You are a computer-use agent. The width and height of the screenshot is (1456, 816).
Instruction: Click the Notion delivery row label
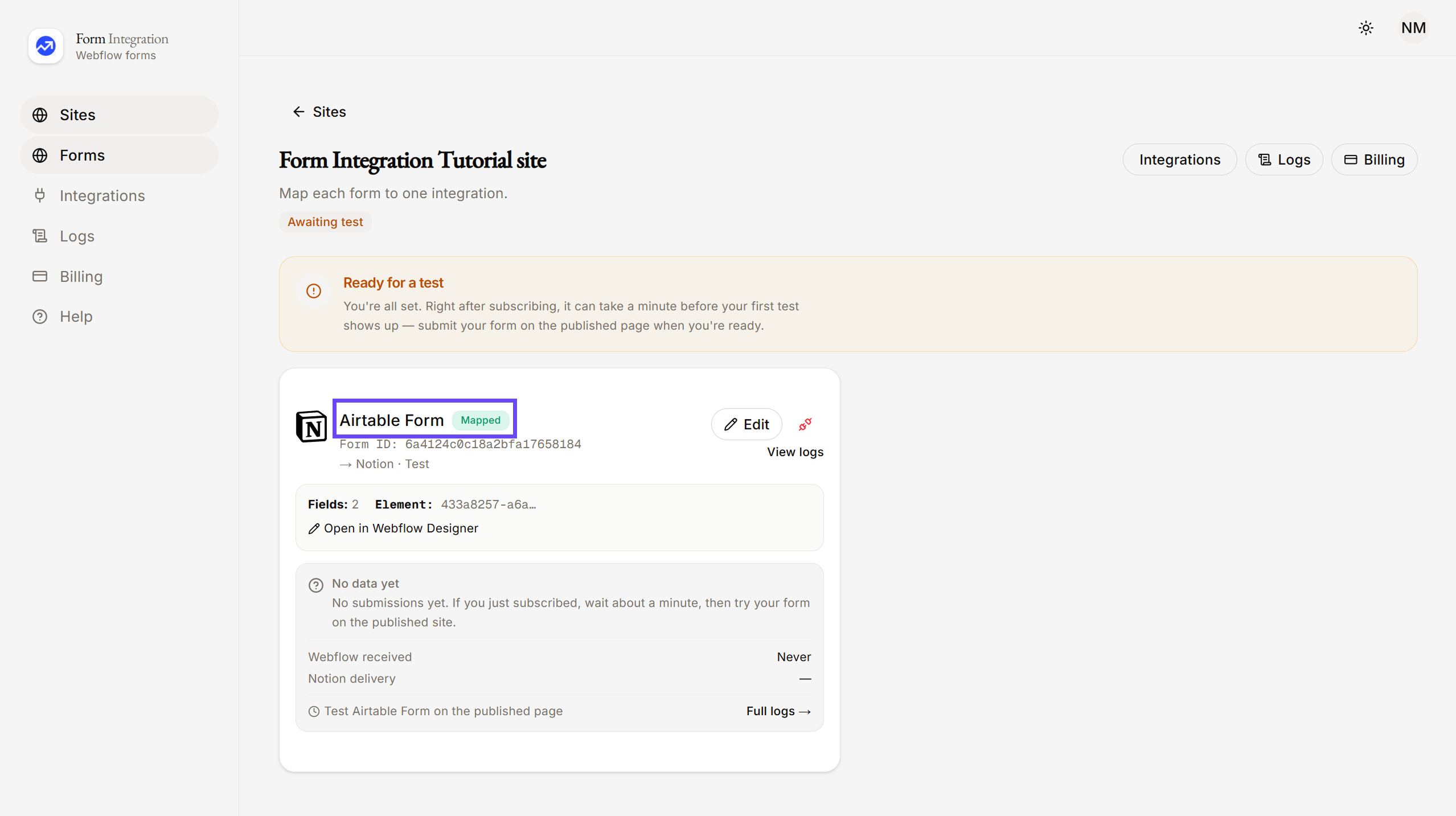(x=352, y=679)
